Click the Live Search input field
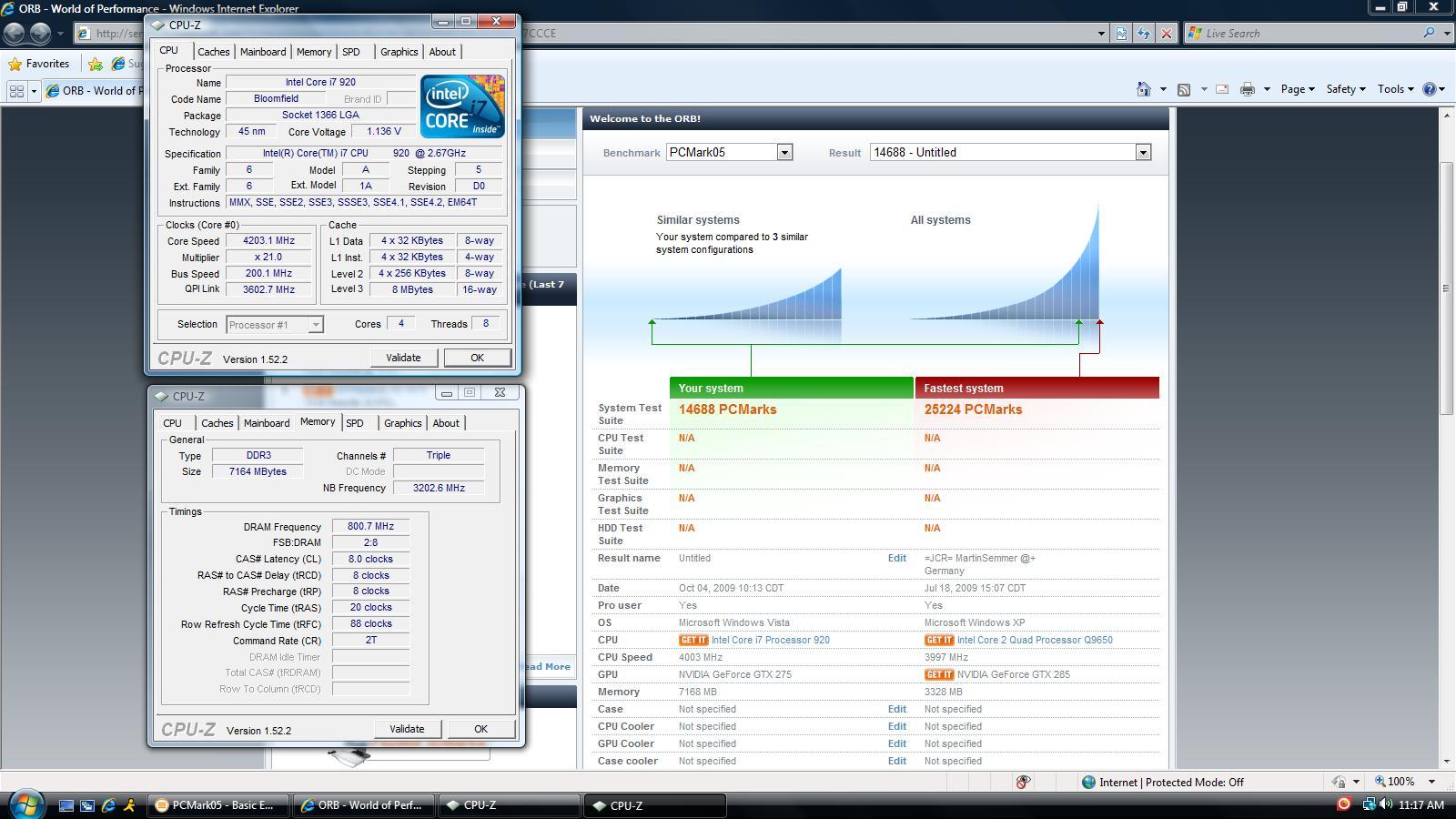The height and width of the screenshot is (819, 1456). click(1310, 34)
